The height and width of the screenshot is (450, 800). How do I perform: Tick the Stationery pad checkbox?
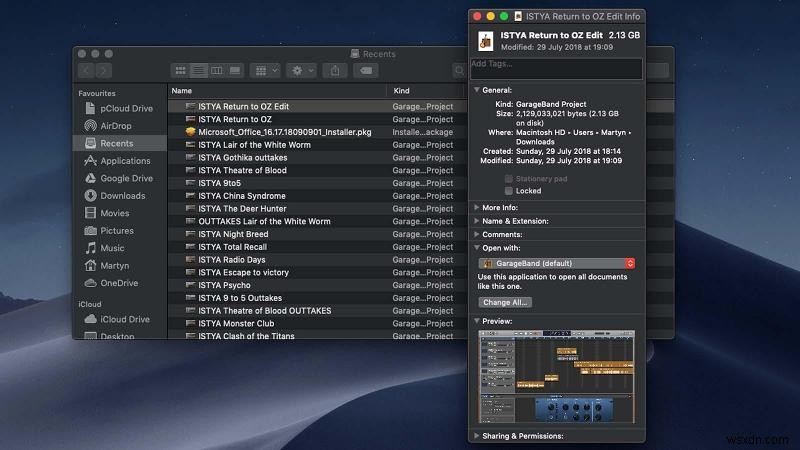click(509, 178)
